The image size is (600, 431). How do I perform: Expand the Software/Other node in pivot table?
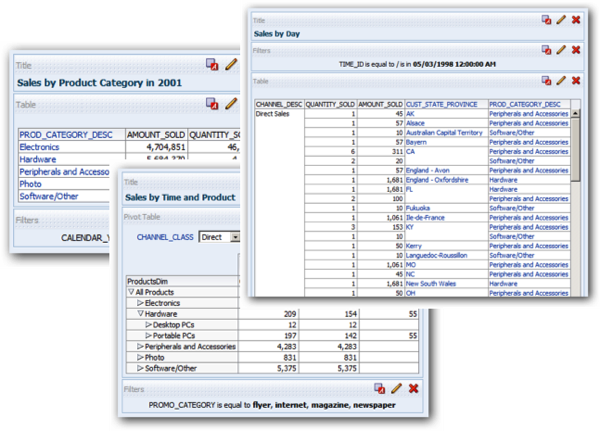140,368
